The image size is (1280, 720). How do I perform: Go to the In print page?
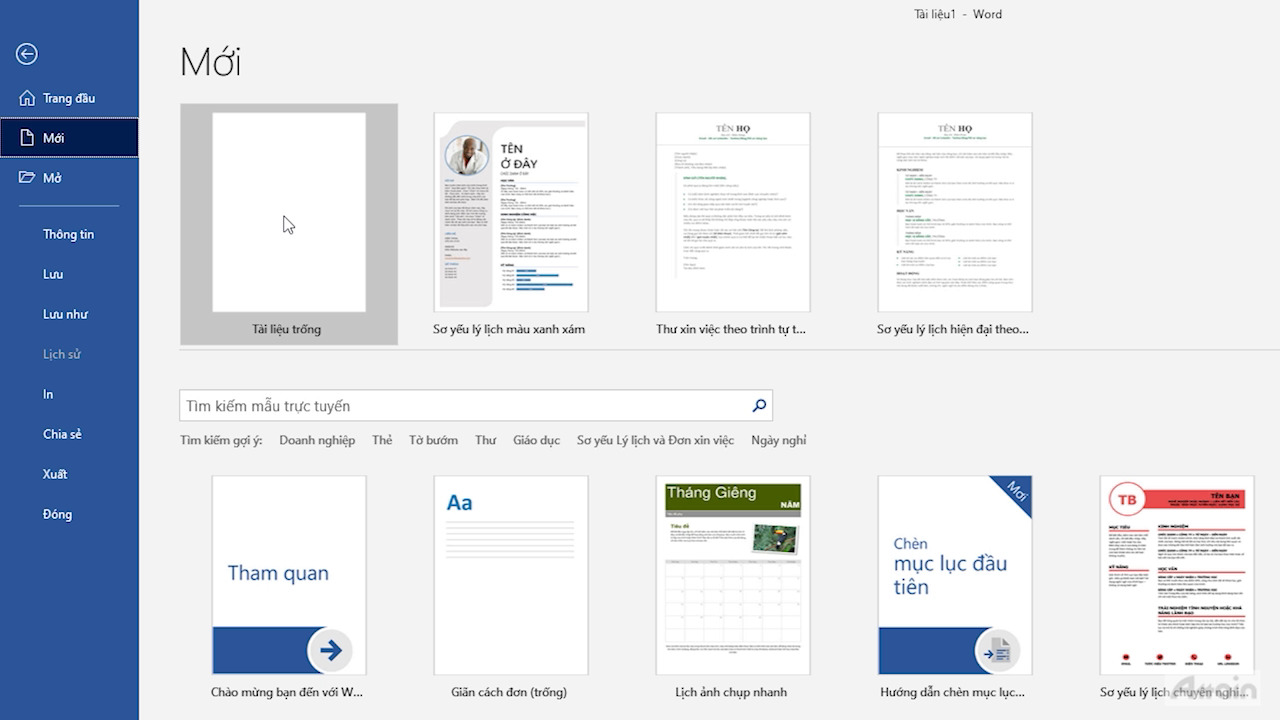pos(48,394)
